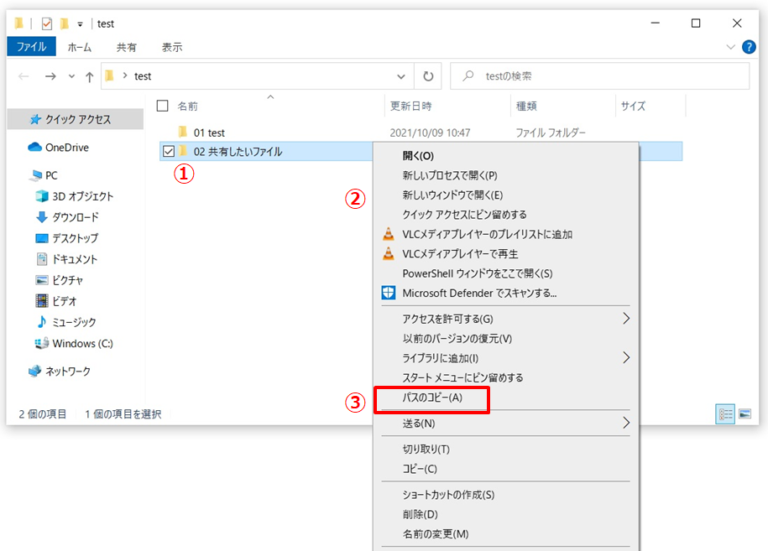Open the ダウンロード folder in sidebar
Screen dimensions: 768x551
[x=74, y=217]
